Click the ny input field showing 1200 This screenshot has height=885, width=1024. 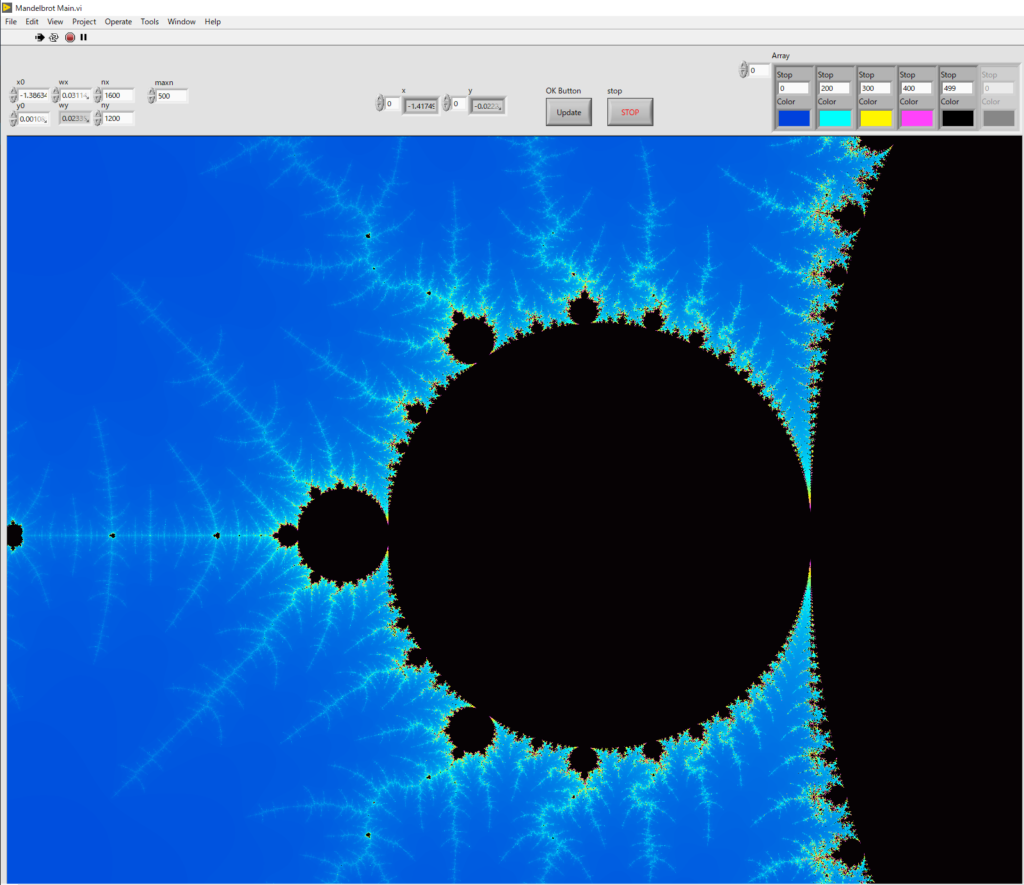click(118, 118)
